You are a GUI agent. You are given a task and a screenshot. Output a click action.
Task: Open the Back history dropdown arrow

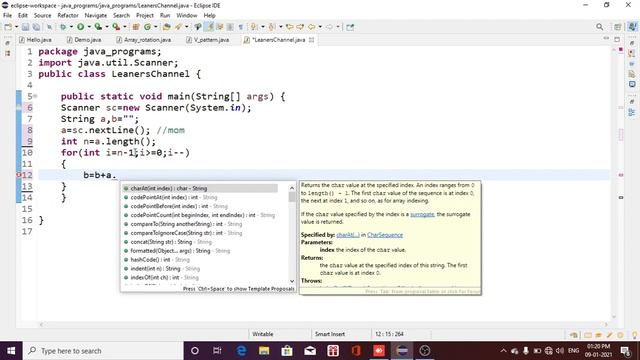click(320, 27)
